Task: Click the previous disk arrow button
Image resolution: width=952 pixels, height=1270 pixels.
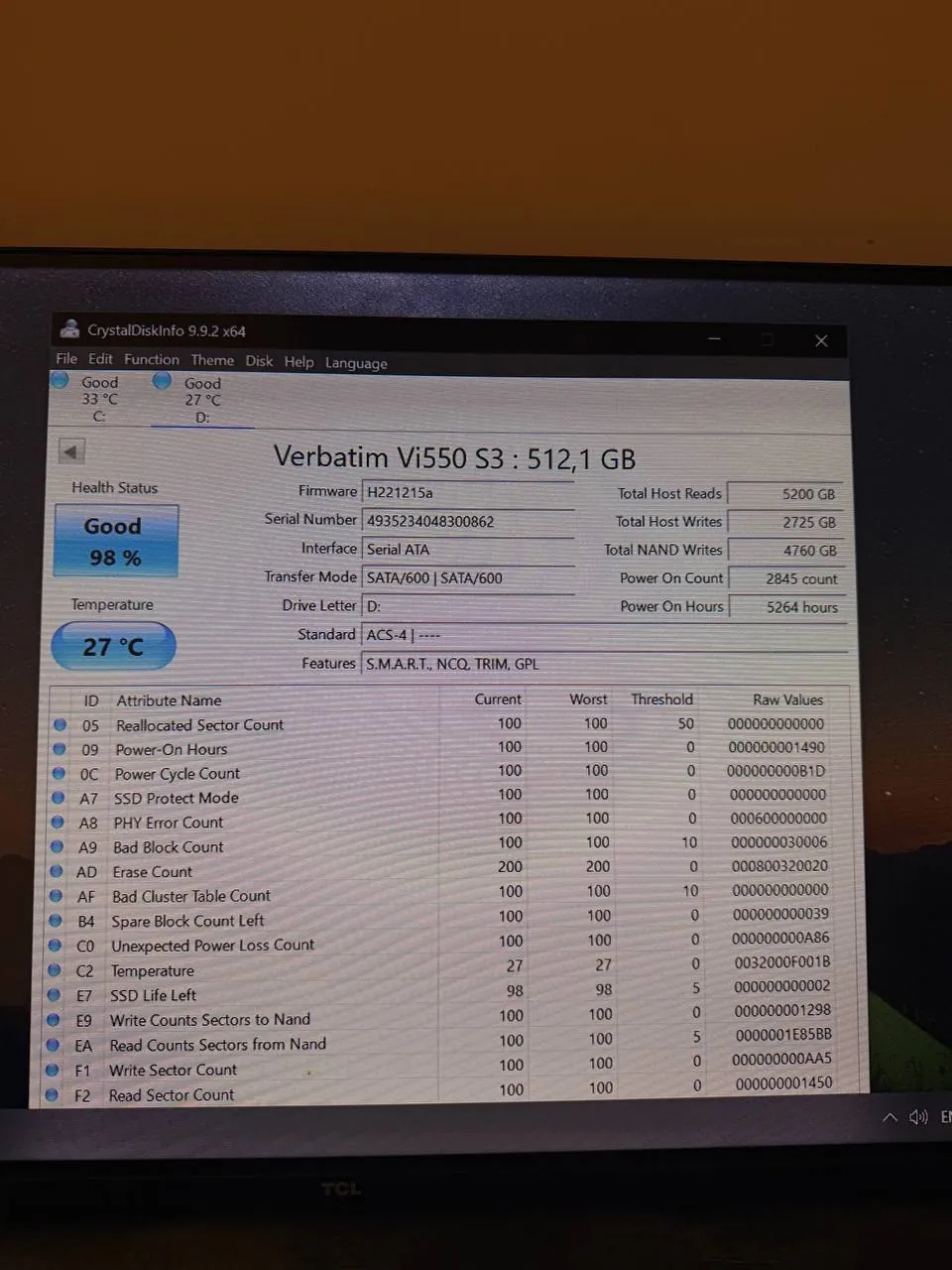Action: [70, 451]
